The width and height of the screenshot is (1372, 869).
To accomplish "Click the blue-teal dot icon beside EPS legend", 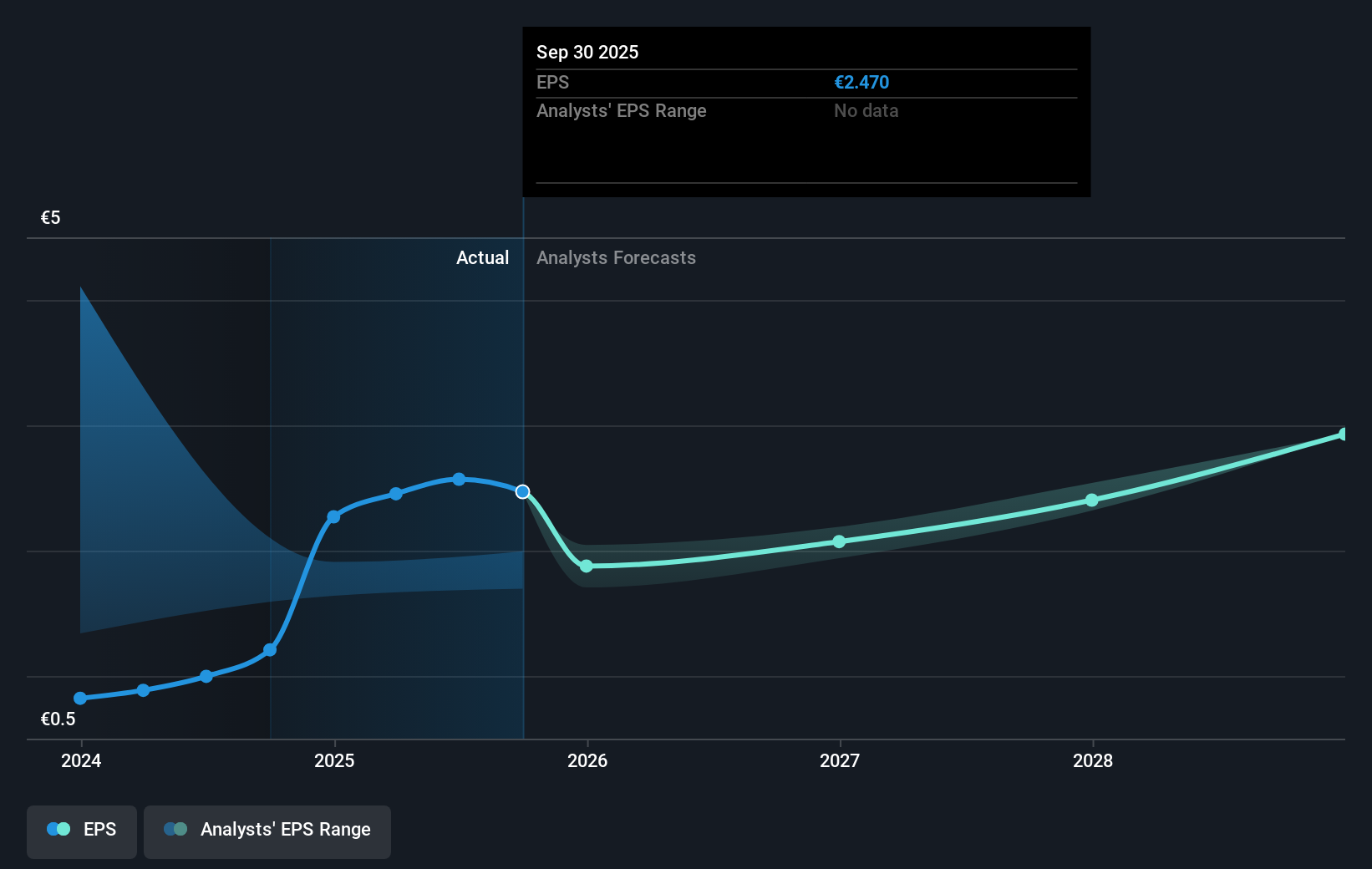I will coord(58,830).
